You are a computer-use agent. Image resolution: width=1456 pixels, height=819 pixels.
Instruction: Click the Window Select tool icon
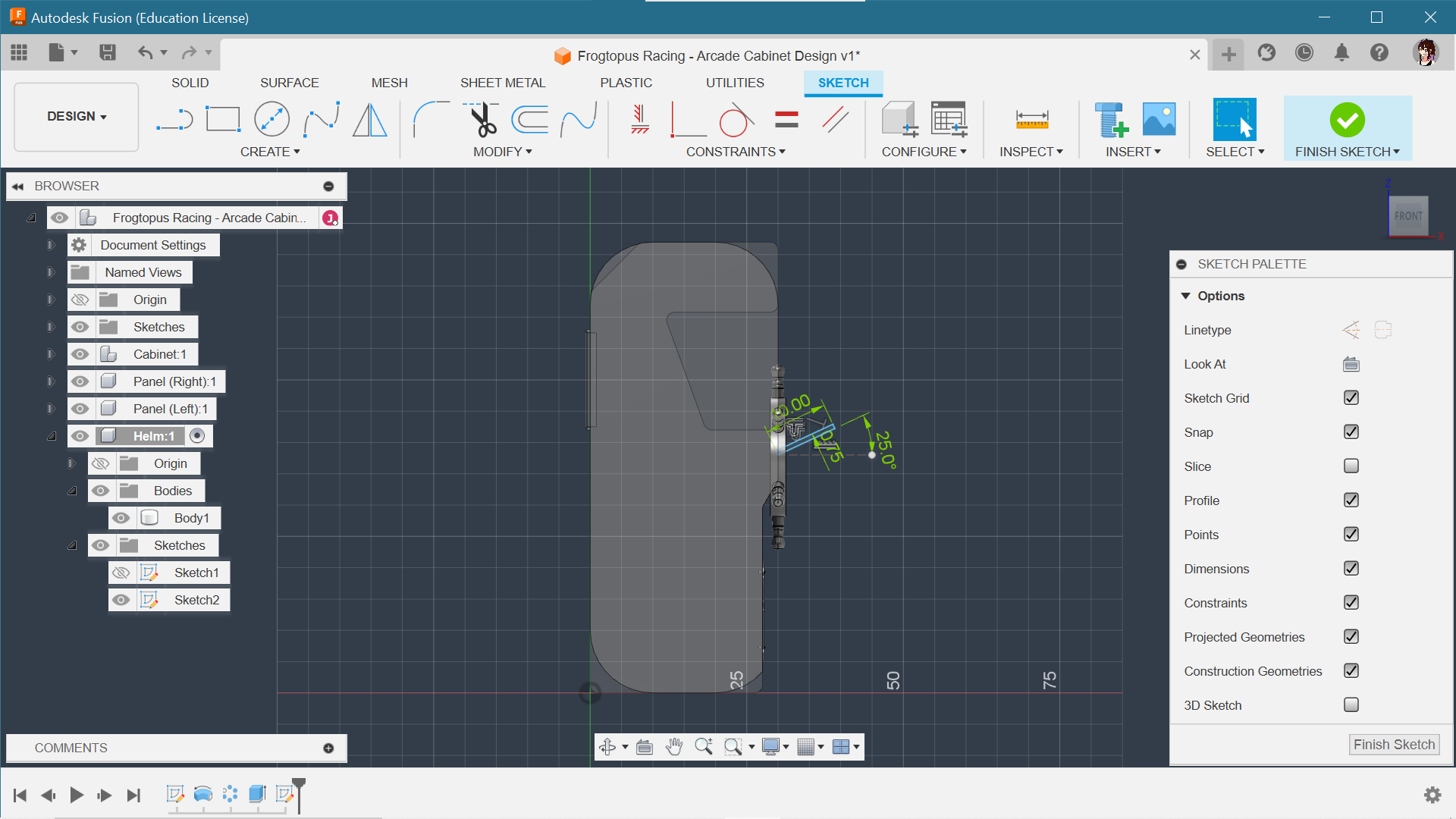tap(1235, 119)
